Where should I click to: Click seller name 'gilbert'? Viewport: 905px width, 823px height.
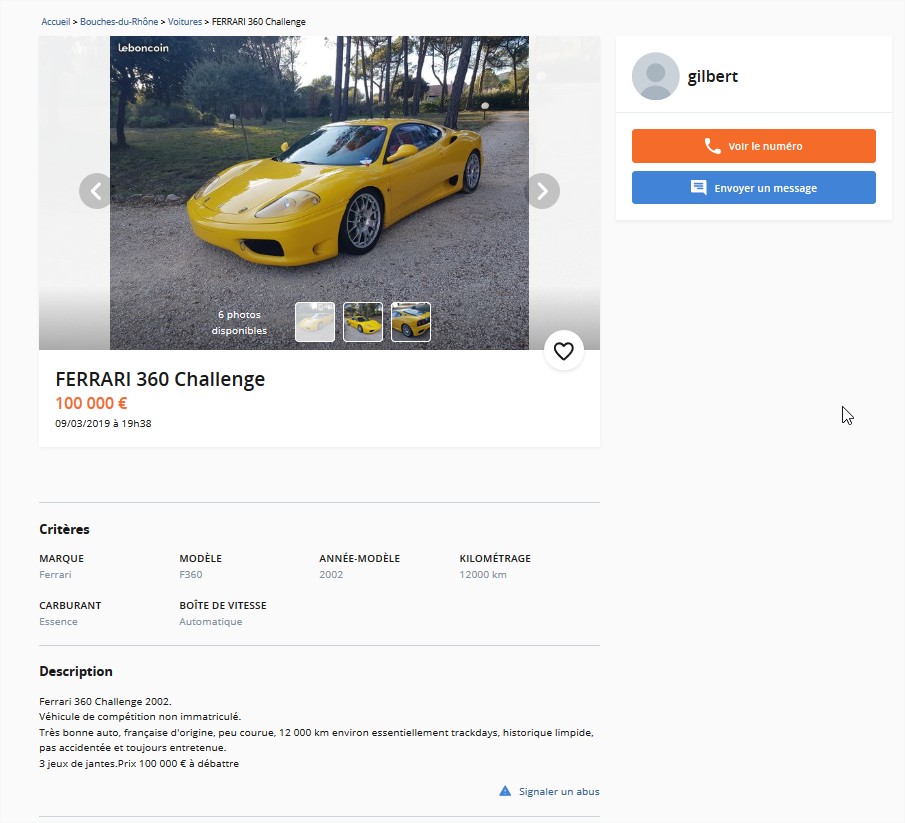(x=712, y=76)
